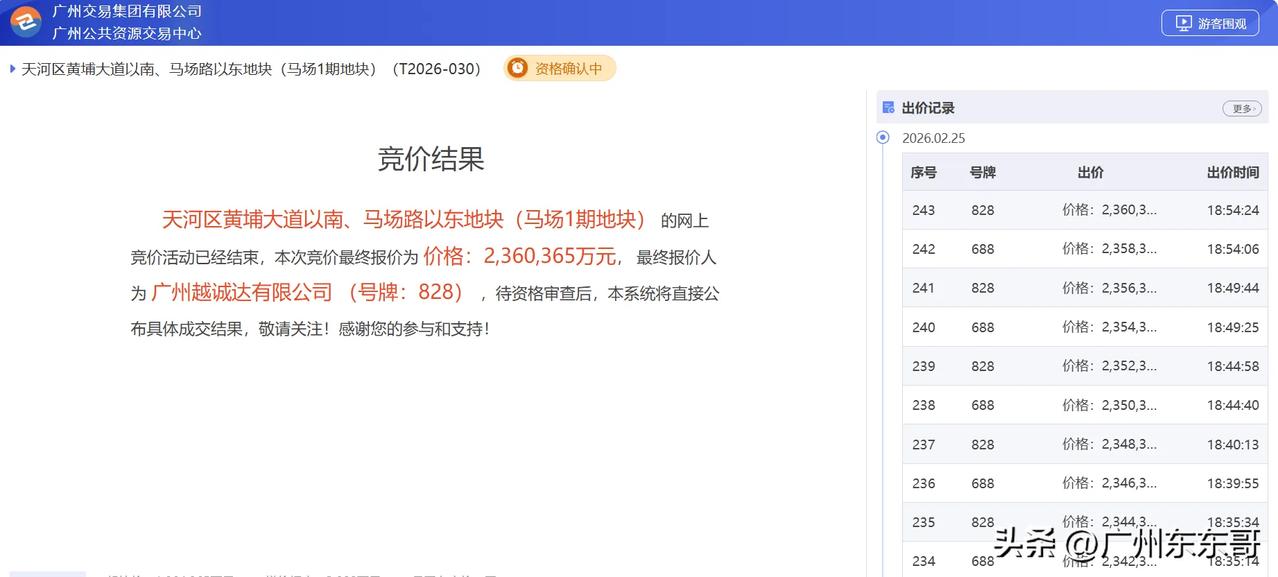The image size is (1278, 577).
Task: Click the bid time 18:44:40
Action: 1232,405
